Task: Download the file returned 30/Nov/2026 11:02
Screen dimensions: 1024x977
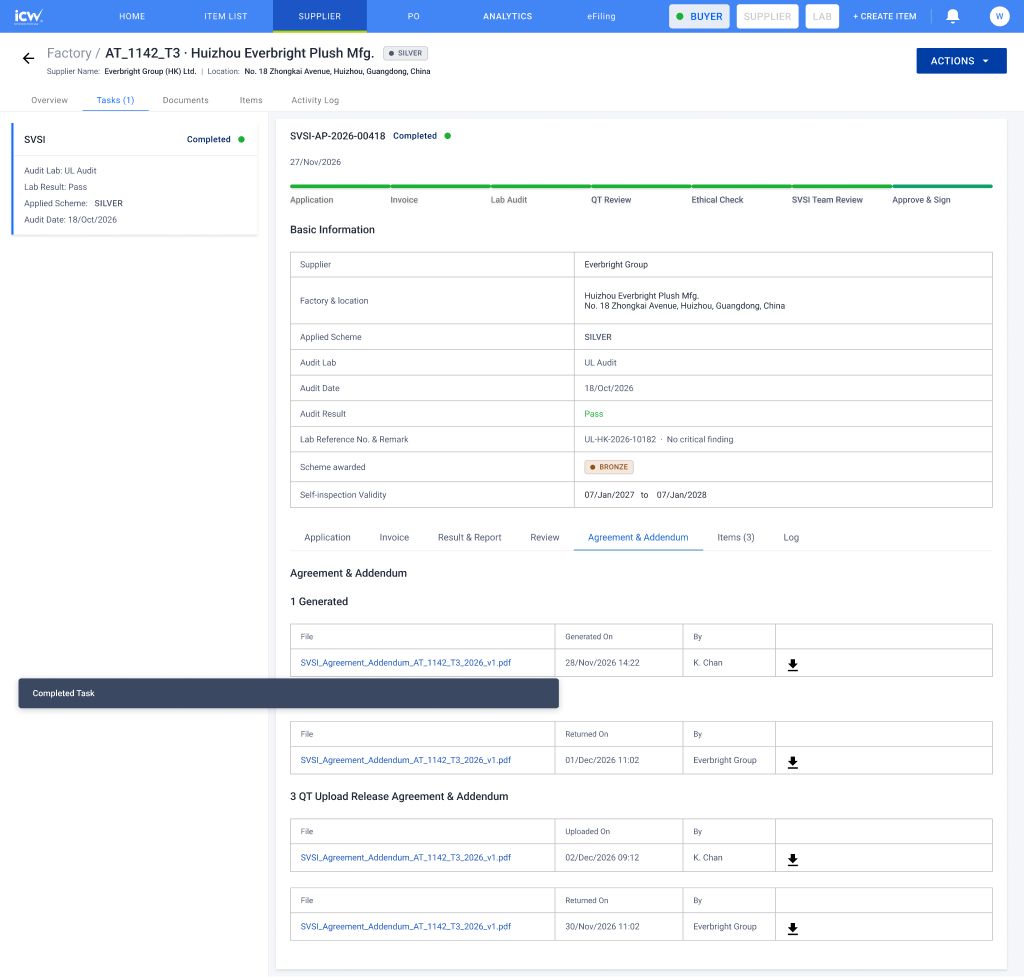Action: pyautogui.click(x=793, y=928)
